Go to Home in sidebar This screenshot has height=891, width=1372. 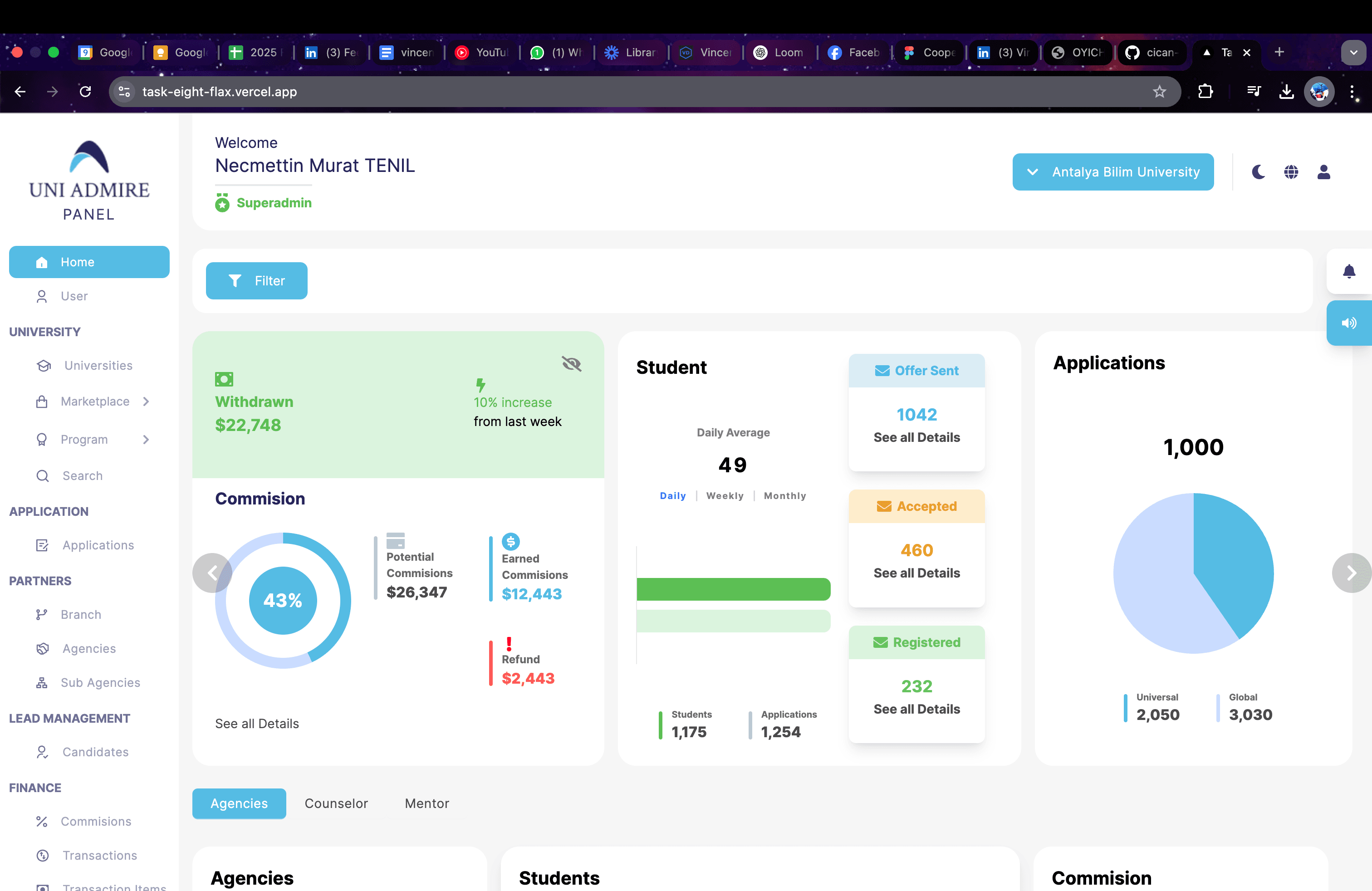tap(89, 262)
